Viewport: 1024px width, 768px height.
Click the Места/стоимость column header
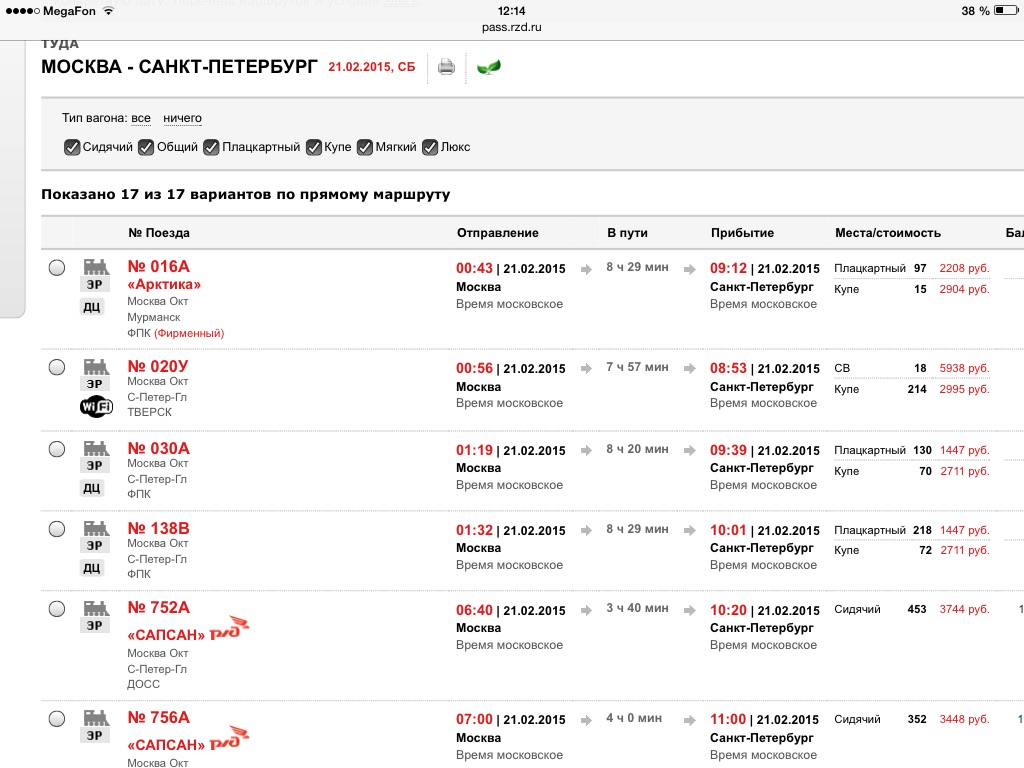[888, 233]
